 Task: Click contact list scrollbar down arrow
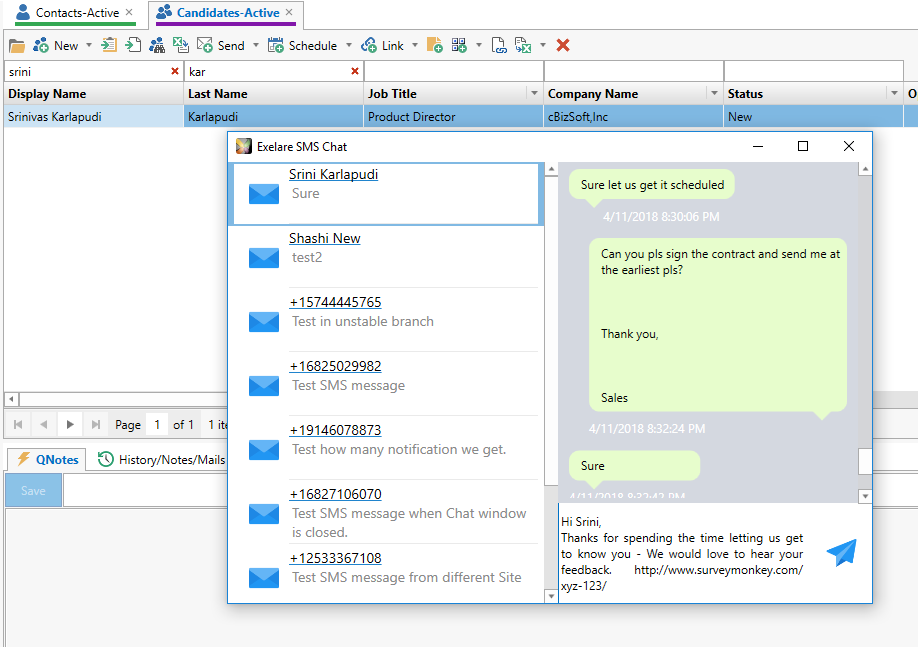(x=551, y=596)
